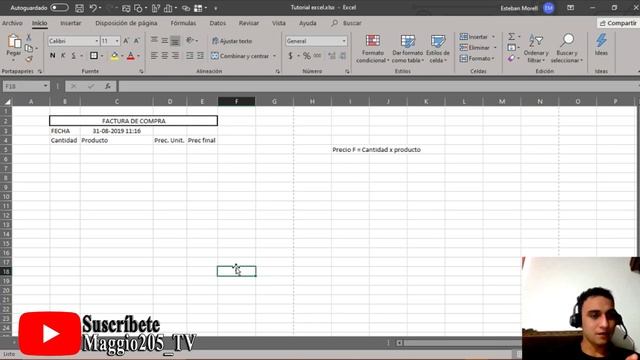The height and width of the screenshot is (360, 640).
Task: Switch to the Fórmulas tab
Action: pyautogui.click(x=183, y=23)
